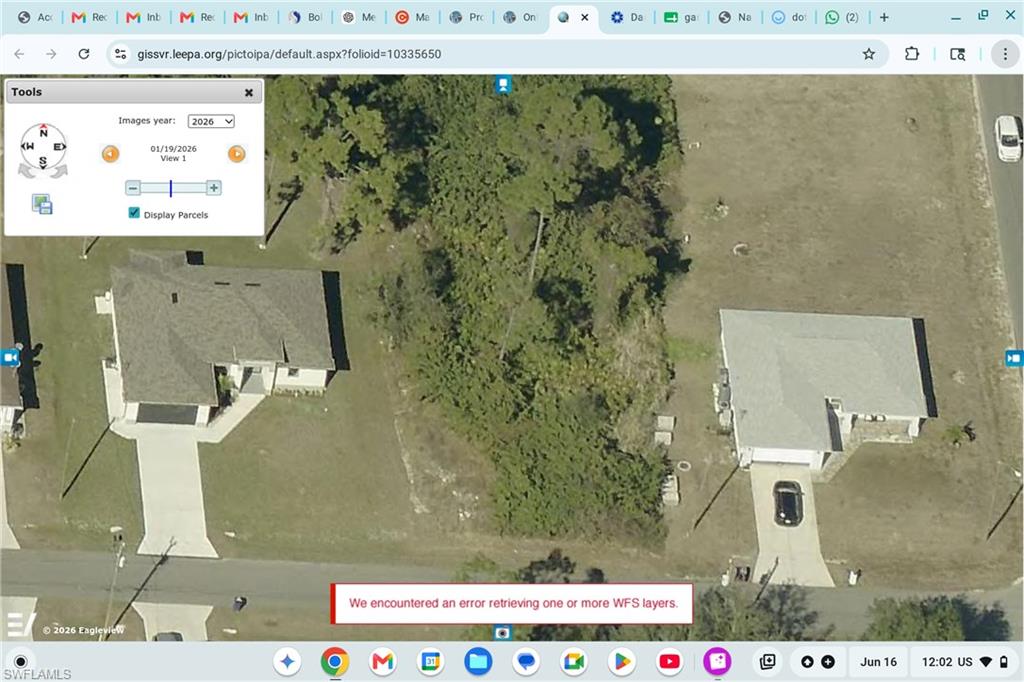
Task: Open Play Store from the shelf
Action: (x=621, y=662)
